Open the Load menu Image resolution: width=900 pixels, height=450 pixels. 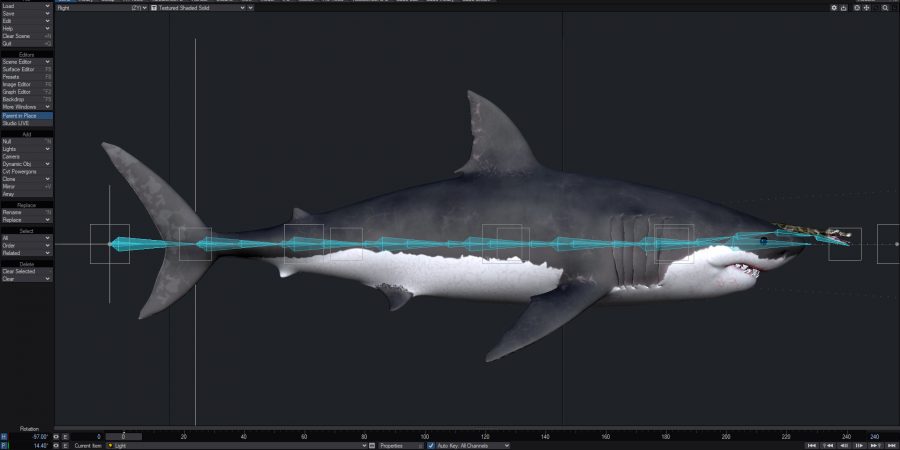point(26,5)
